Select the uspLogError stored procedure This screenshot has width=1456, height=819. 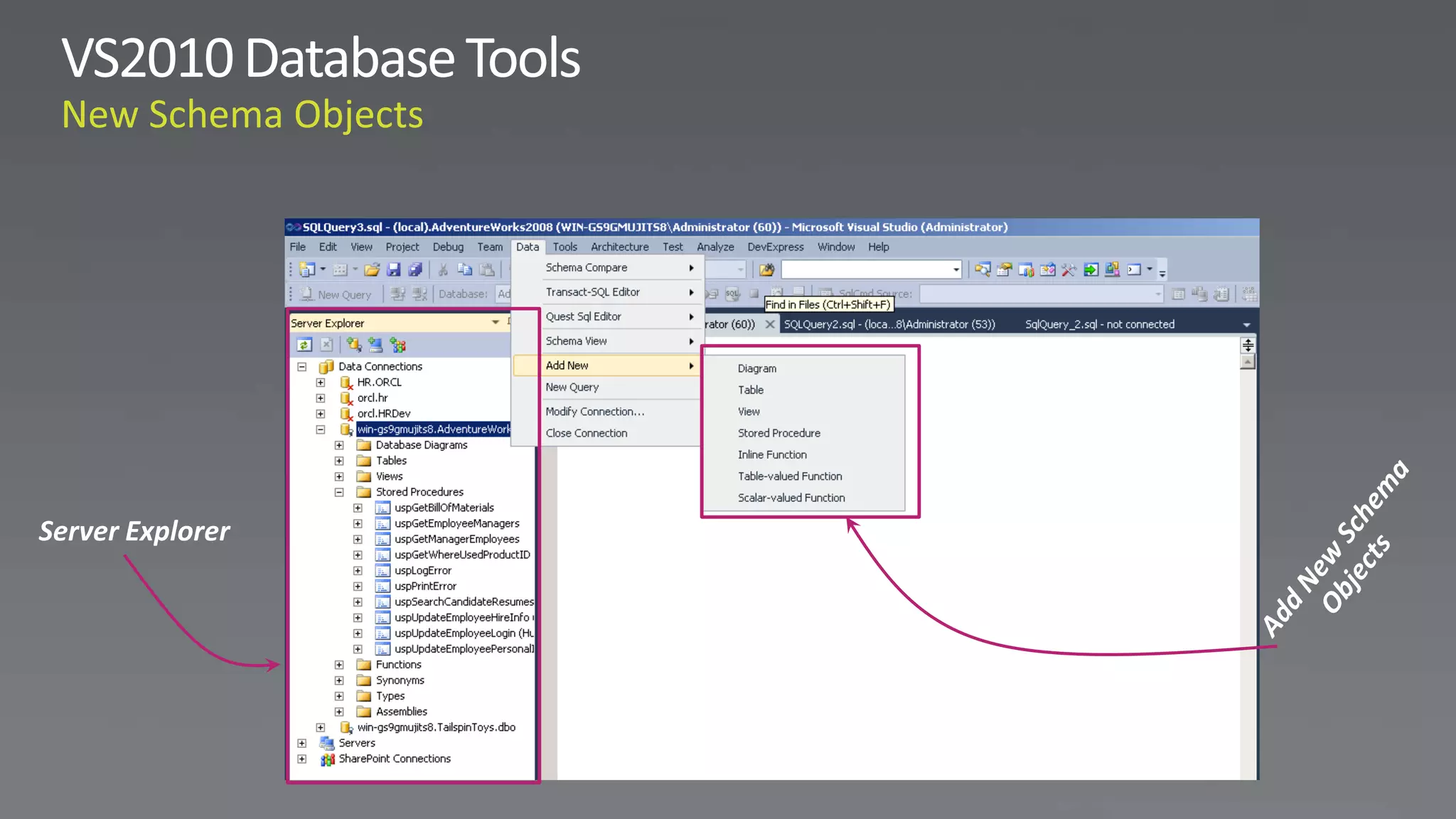423,570
